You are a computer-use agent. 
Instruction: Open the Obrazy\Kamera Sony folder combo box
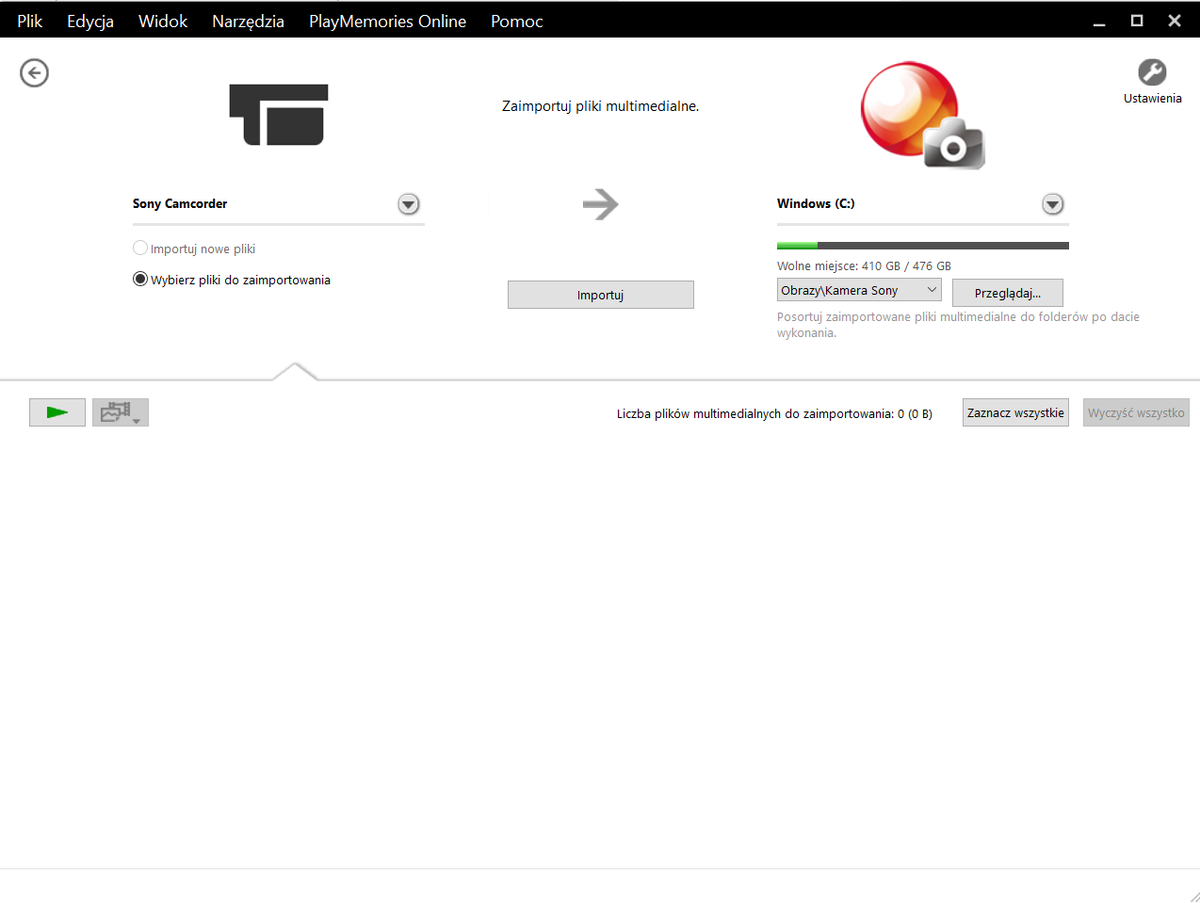click(x=859, y=290)
